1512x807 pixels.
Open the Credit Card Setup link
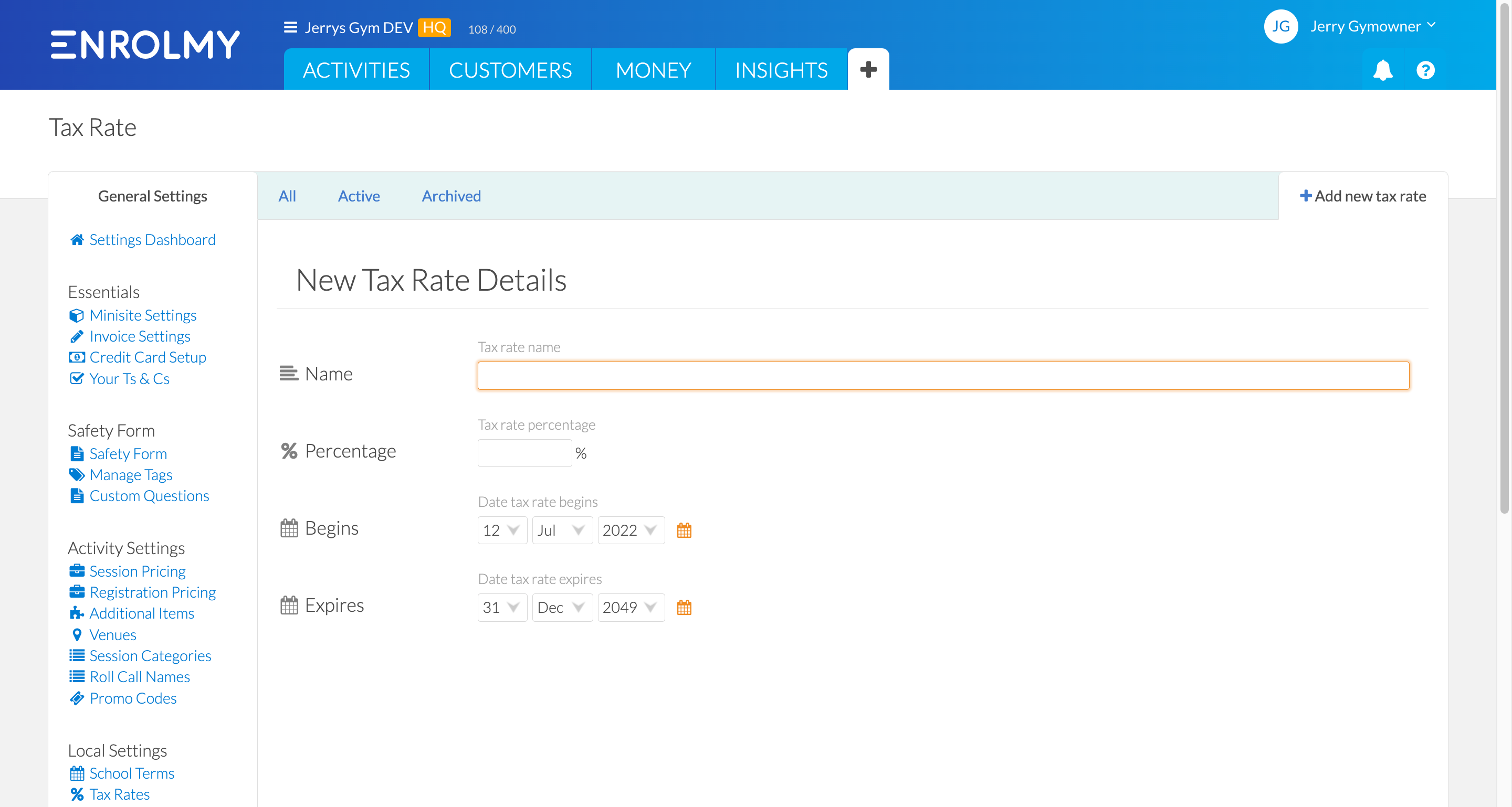(x=148, y=357)
